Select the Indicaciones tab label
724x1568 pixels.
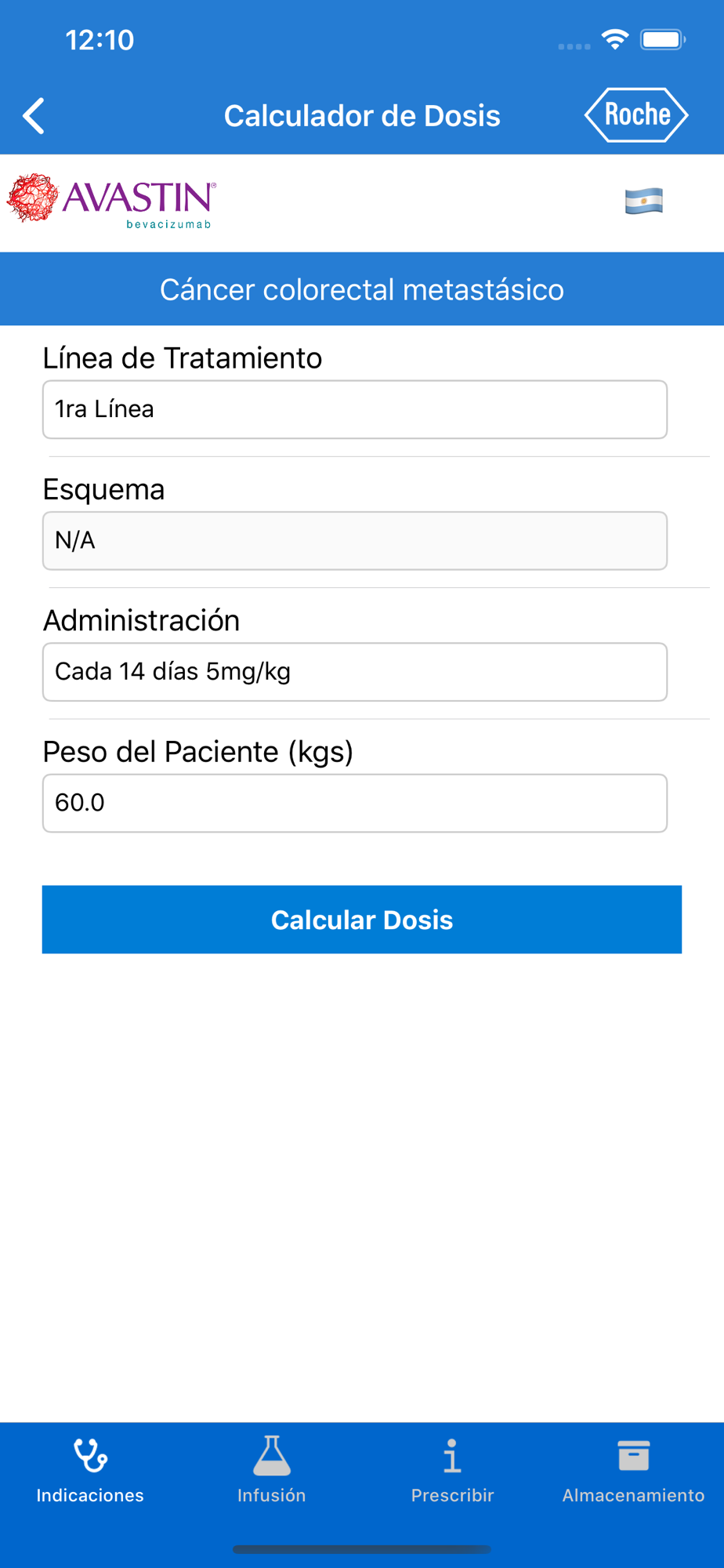click(90, 1495)
